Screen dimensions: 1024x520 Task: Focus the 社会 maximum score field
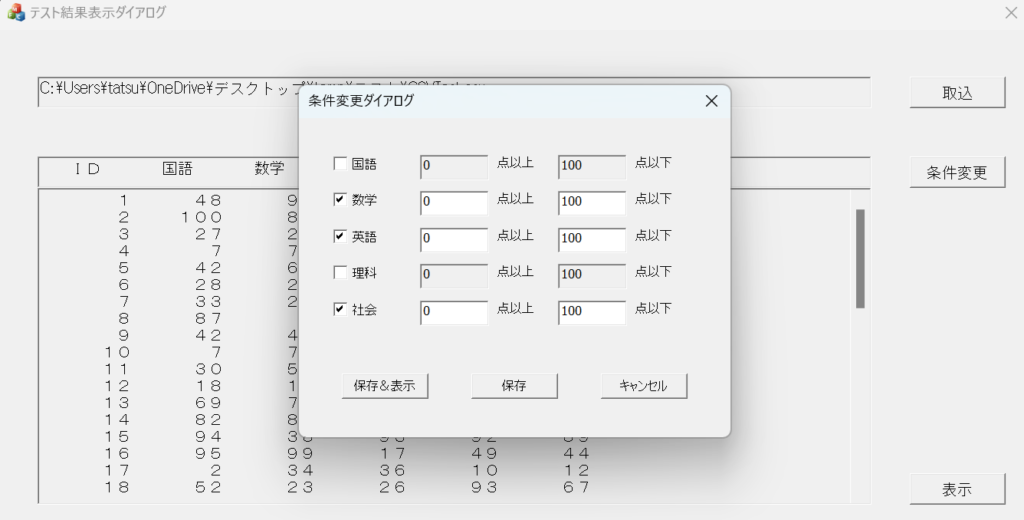(592, 312)
